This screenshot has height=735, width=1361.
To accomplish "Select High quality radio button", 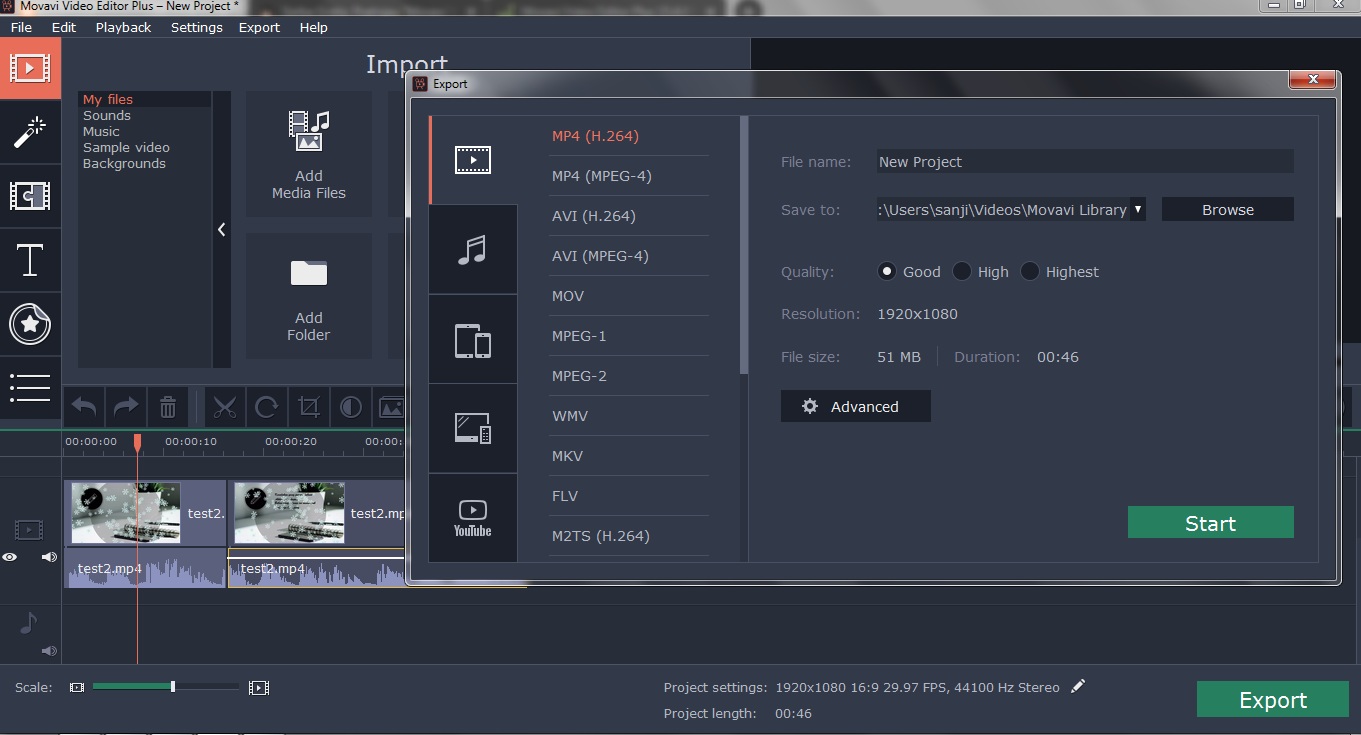I will tap(962, 271).
